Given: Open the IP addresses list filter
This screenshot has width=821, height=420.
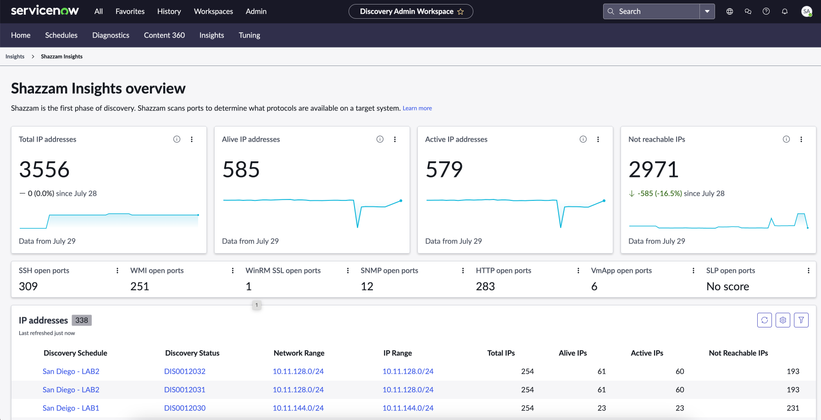Looking at the screenshot, I should pos(802,320).
